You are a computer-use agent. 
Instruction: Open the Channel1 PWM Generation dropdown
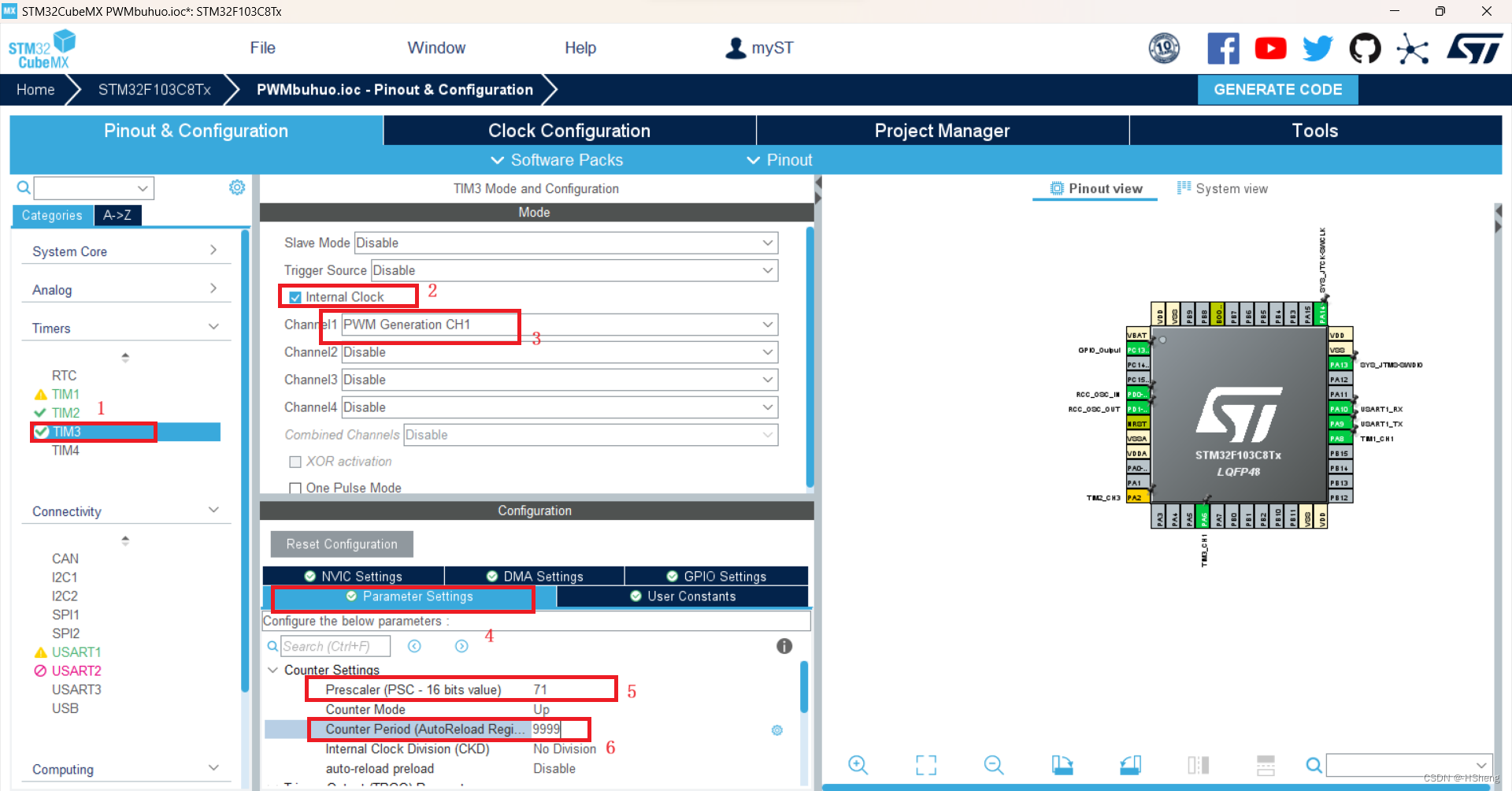pyautogui.click(x=559, y=325)
